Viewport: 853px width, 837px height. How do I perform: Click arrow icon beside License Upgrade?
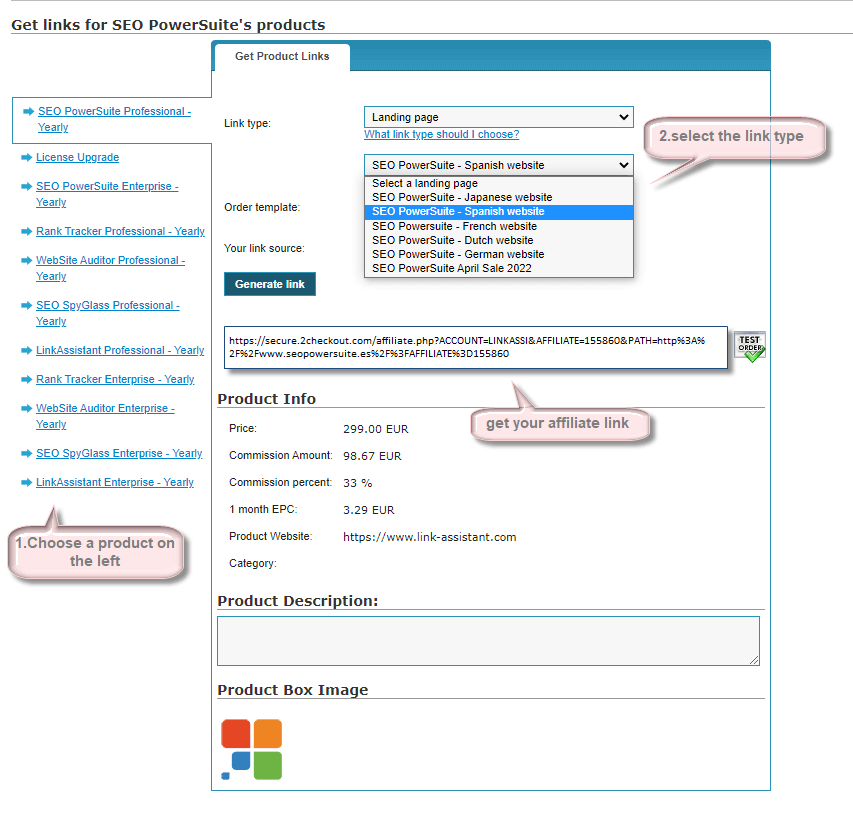coord(26,158)
